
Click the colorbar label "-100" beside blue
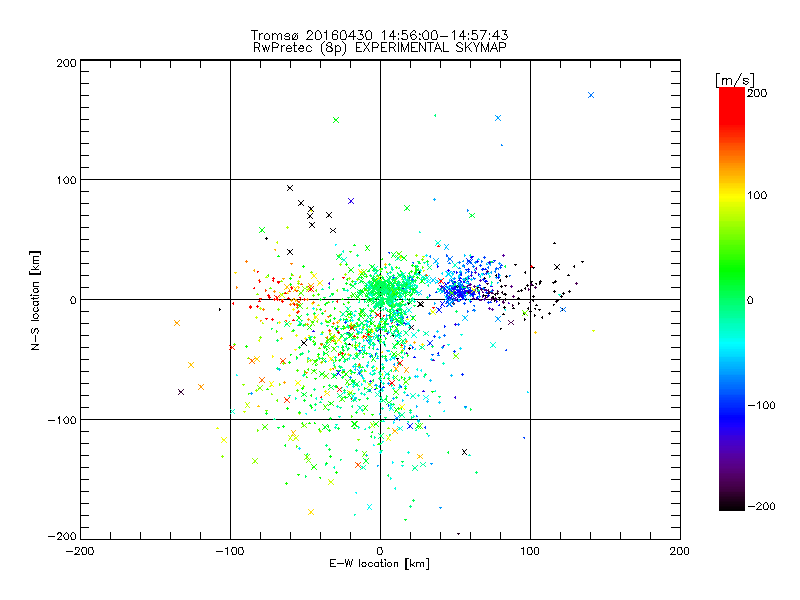point(761,405)
